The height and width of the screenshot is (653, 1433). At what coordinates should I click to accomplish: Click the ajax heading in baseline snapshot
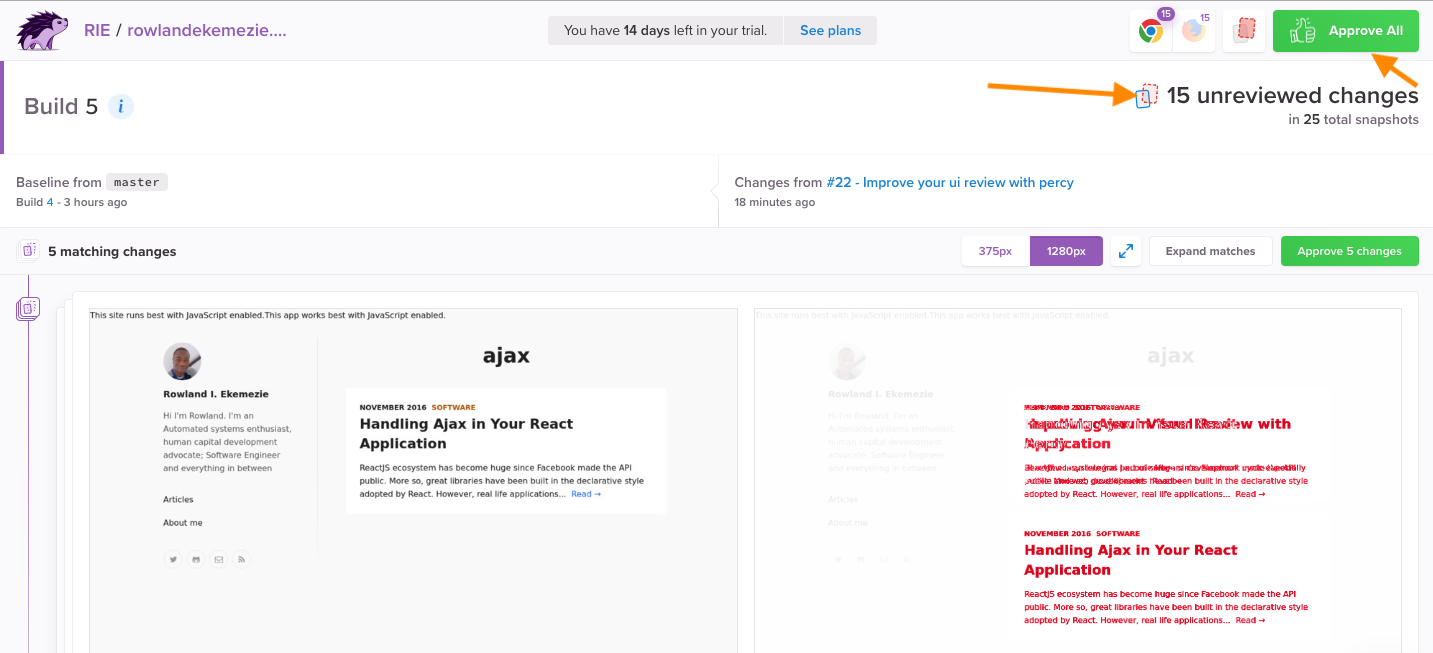click(x=506, y=355)
